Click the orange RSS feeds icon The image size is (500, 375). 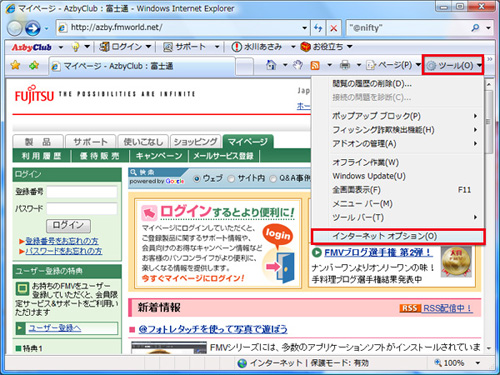coord(315,65)
